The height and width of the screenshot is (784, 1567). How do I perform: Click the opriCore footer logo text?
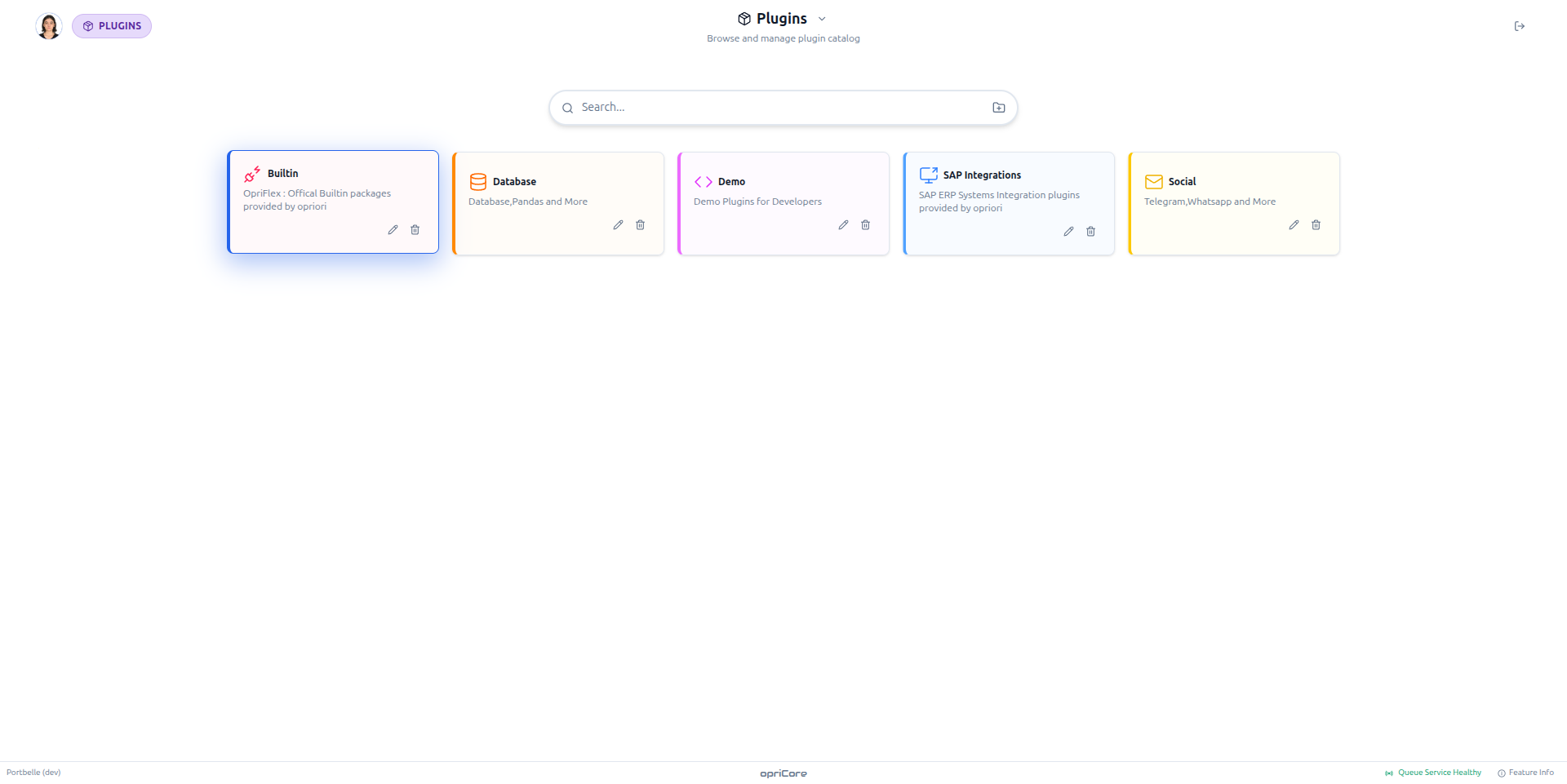coord(783,773)
